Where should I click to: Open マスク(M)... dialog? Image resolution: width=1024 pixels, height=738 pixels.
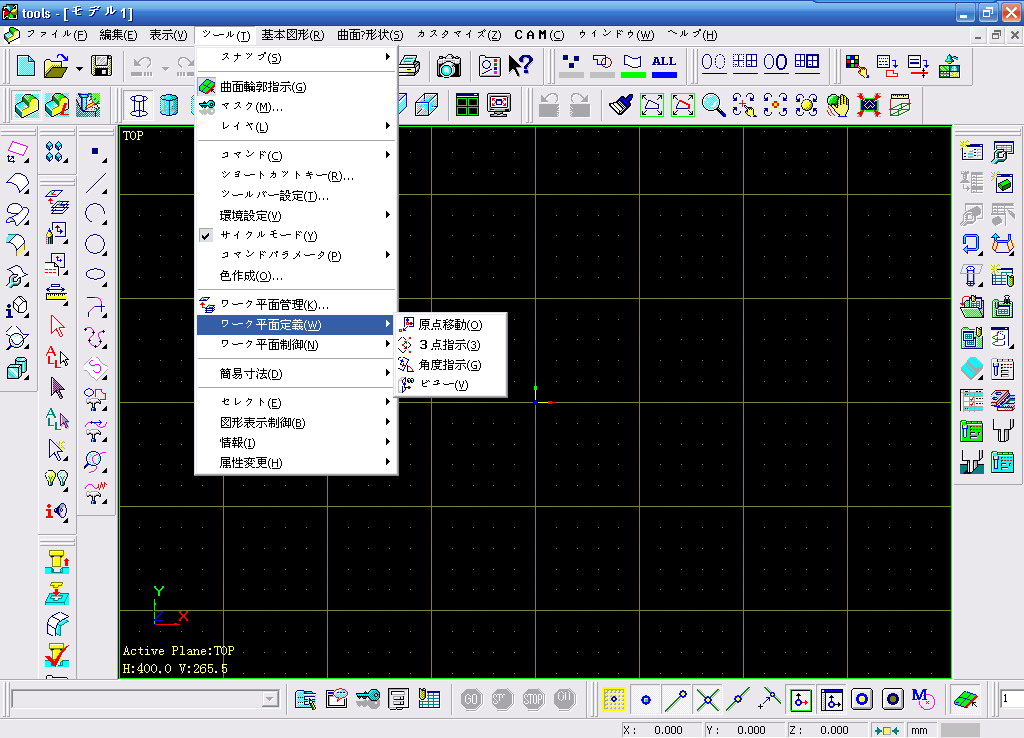296,106
